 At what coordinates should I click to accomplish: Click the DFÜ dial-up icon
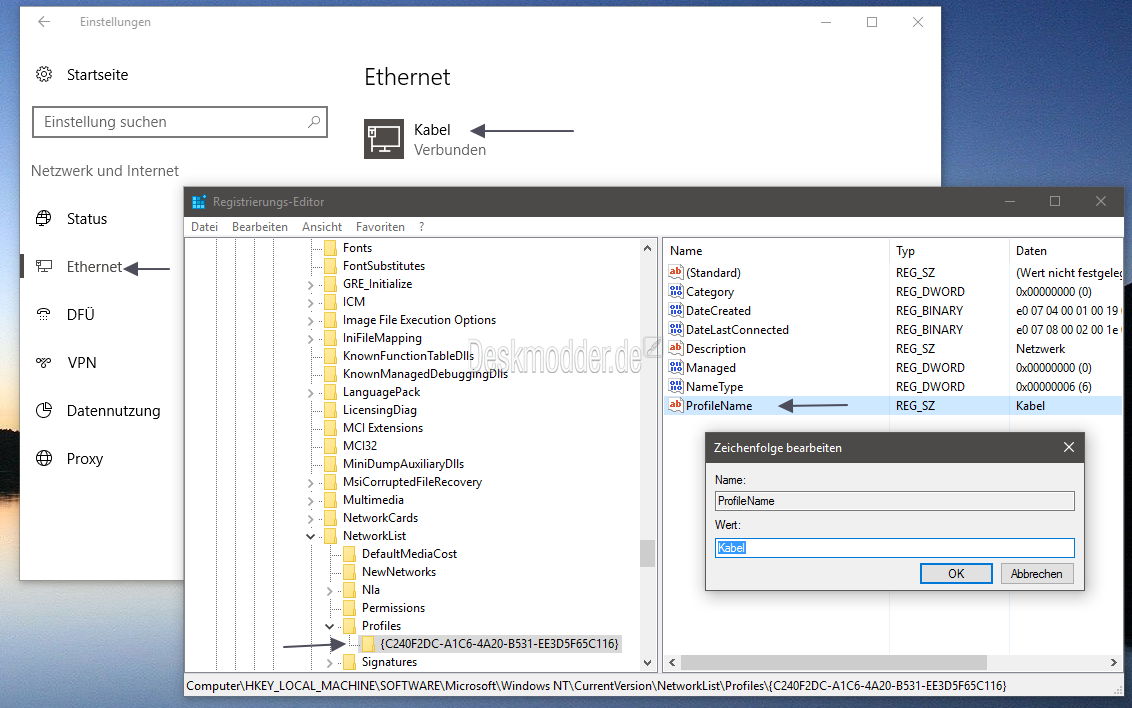click(x=44, y=314)
